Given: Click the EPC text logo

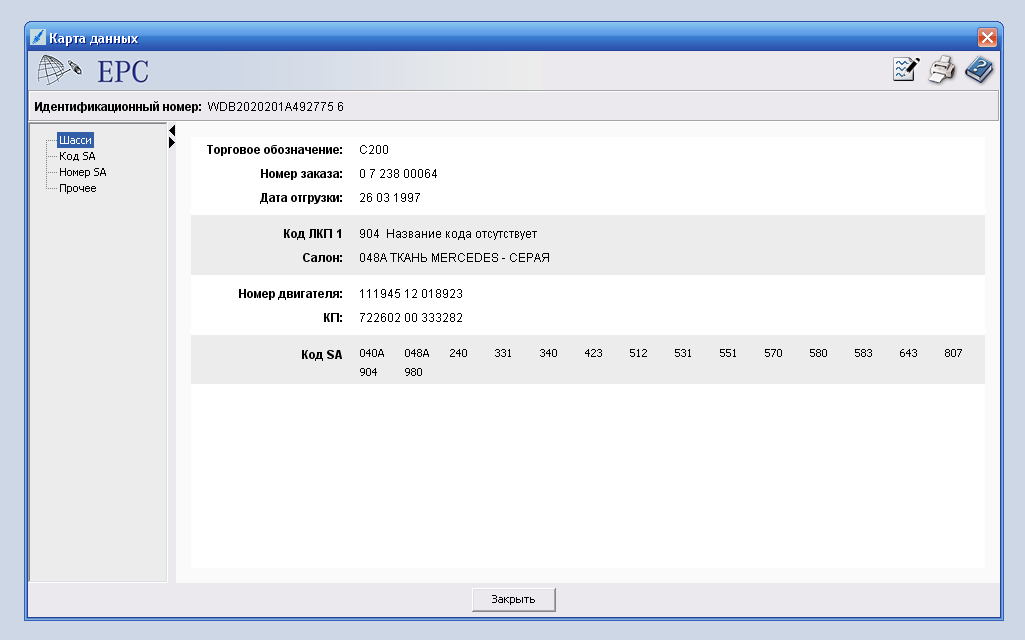Looking at the screenshot, I should (x=123, y=71).
